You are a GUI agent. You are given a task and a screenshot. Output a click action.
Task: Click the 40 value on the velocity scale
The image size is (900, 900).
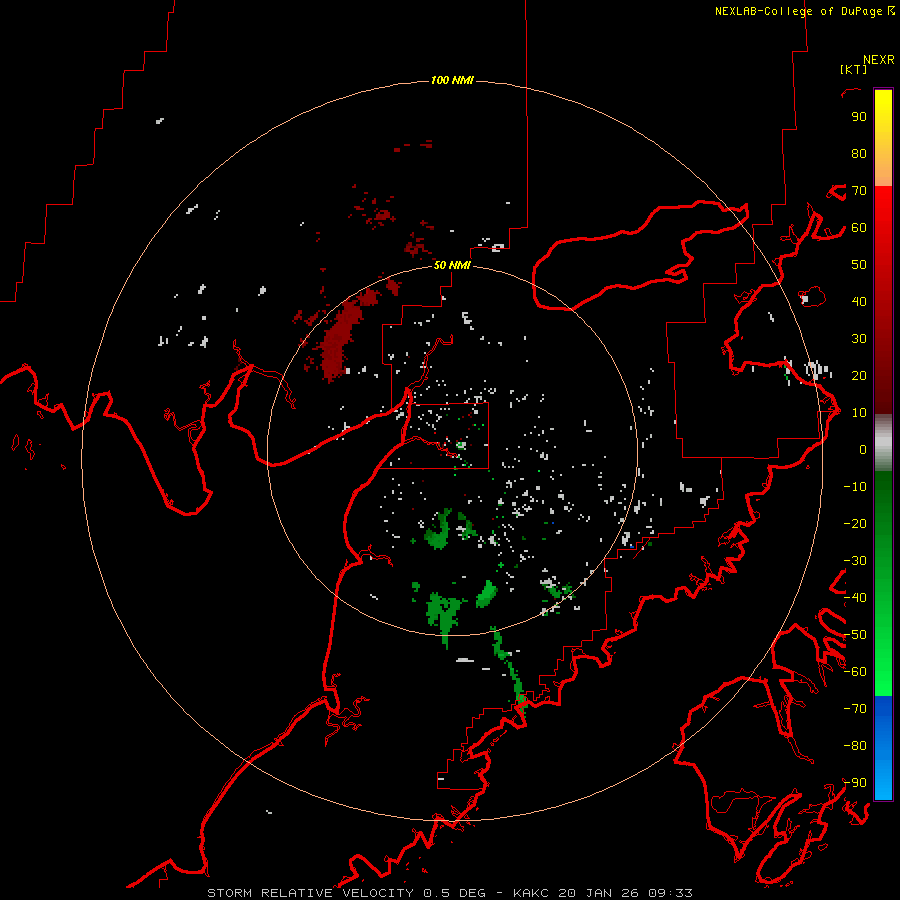[859, 301]
